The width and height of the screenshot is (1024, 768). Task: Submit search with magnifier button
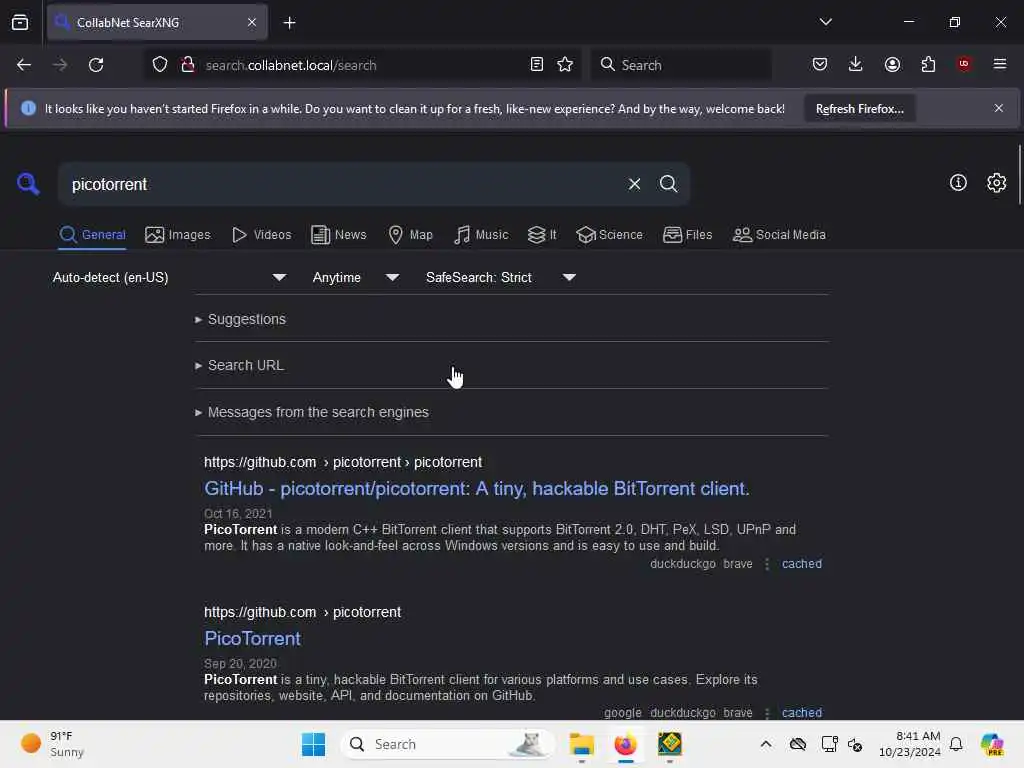[x=668, y=184]
